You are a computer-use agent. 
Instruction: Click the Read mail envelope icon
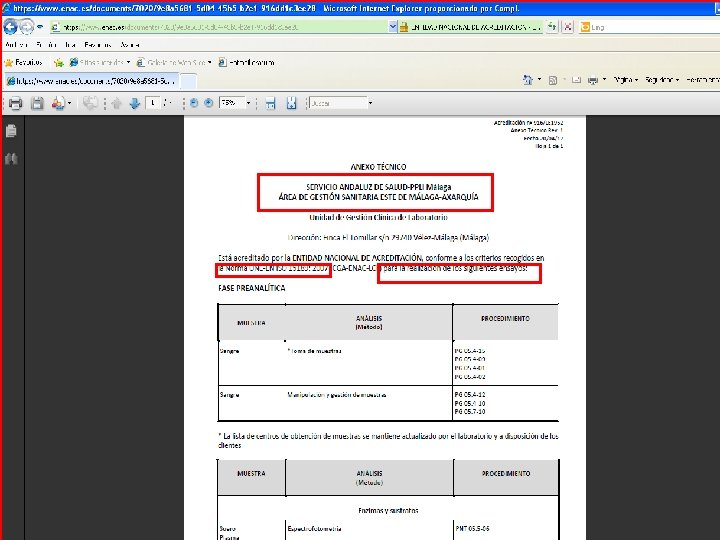[576, 80]
